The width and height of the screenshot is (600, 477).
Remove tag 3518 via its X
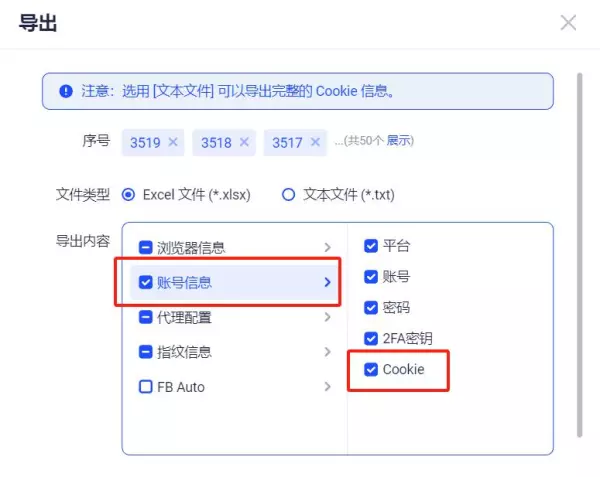[x=244, y=142]
